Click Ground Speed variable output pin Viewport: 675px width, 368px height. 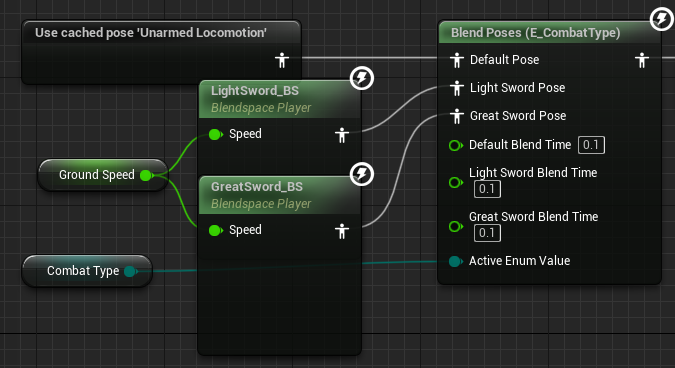pyautogui.click(x=146, y=175)
